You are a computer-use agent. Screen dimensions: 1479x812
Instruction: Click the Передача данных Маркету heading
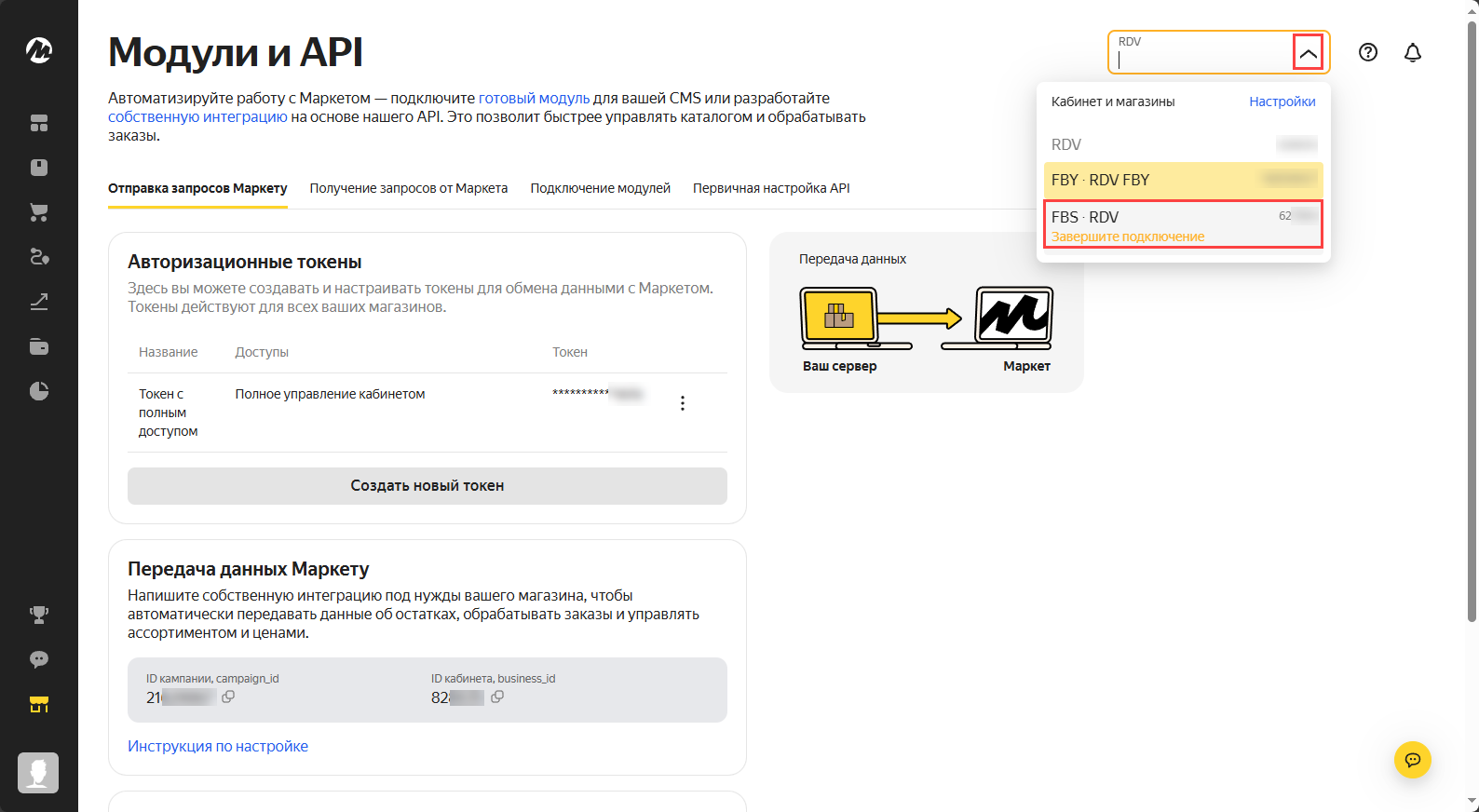249,569
